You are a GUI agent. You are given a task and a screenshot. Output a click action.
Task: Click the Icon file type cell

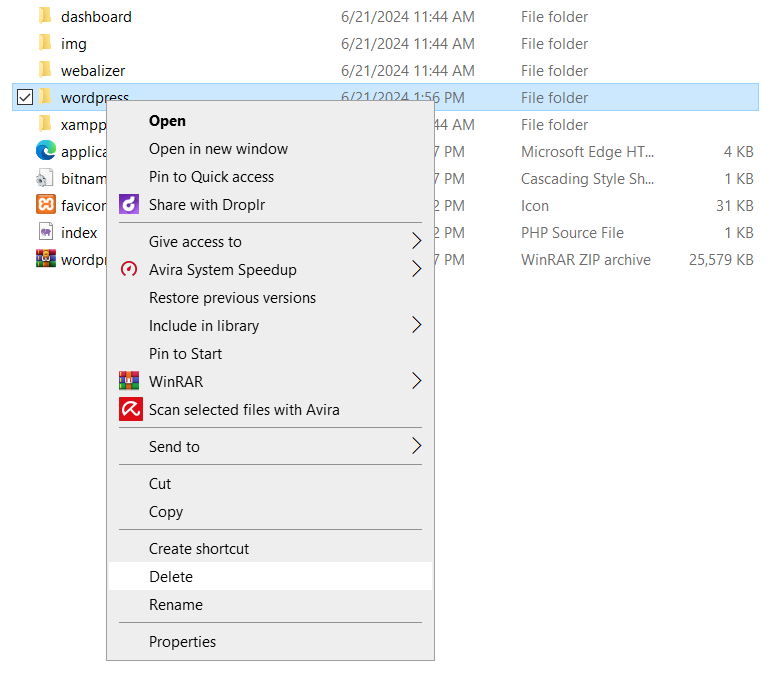tap(535, 205)
